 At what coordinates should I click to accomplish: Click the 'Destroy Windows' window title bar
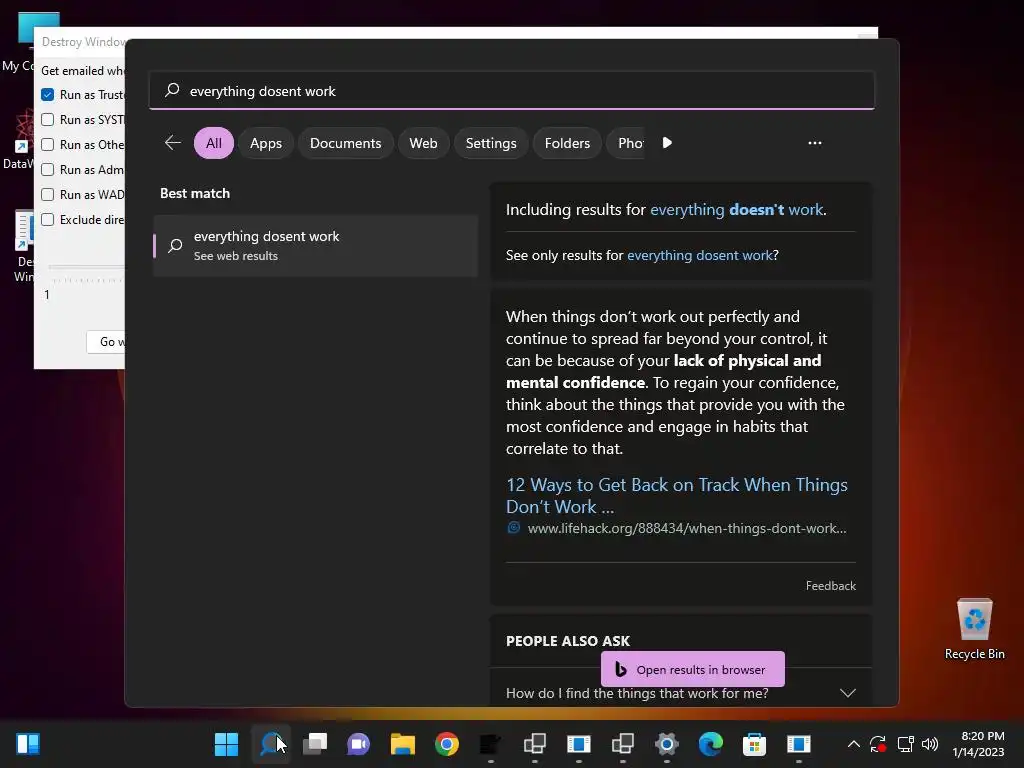coord(80,42)
